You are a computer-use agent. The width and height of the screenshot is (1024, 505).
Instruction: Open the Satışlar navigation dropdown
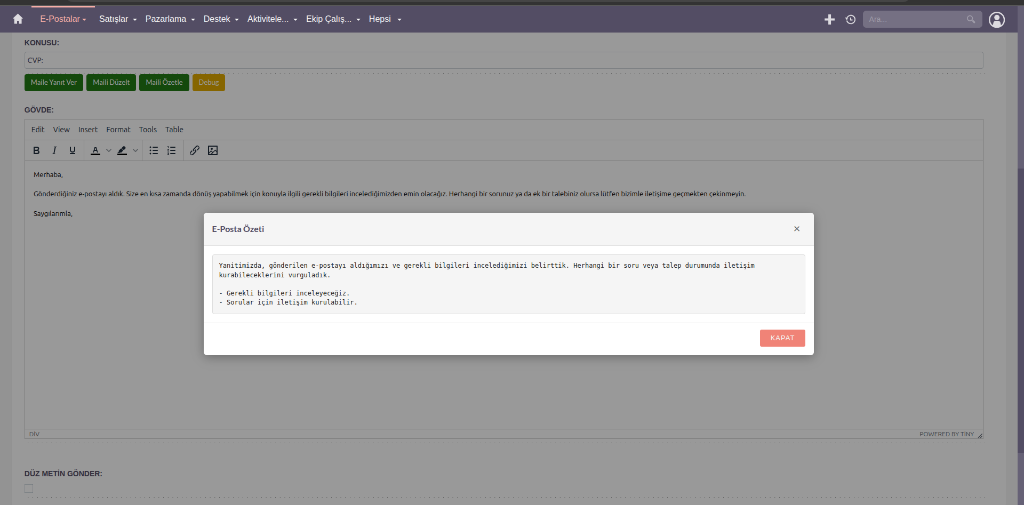point(118,20)
